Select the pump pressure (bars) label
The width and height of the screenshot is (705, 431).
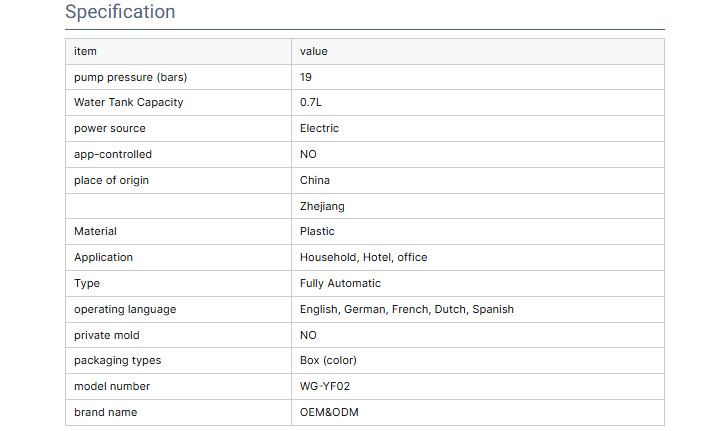[130, 77]
